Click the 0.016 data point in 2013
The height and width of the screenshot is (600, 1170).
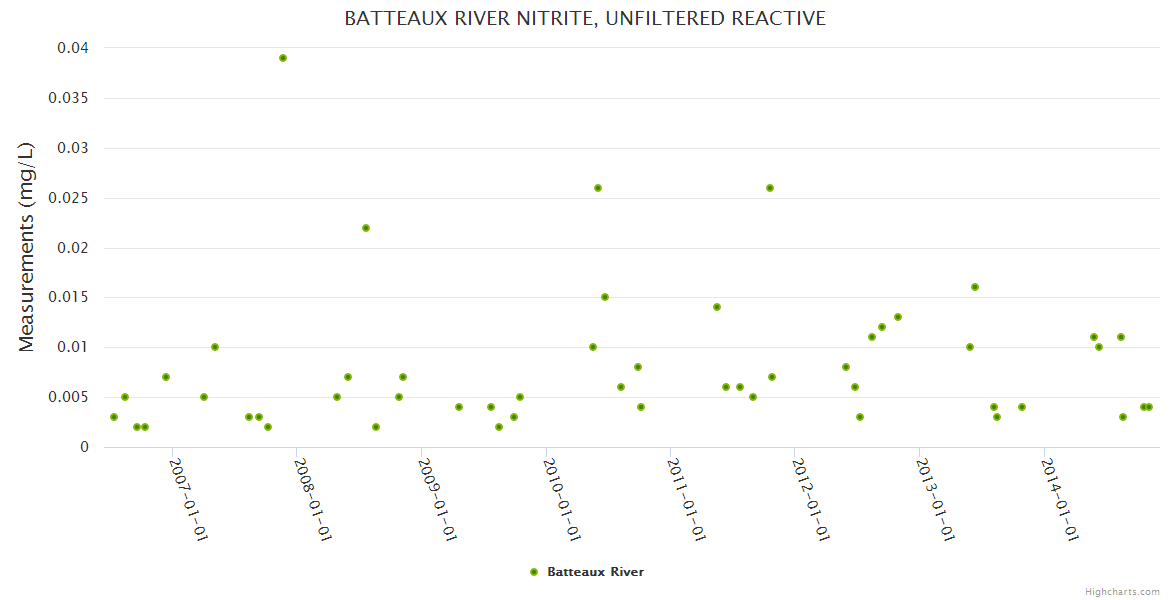click(x=975, y=287)
